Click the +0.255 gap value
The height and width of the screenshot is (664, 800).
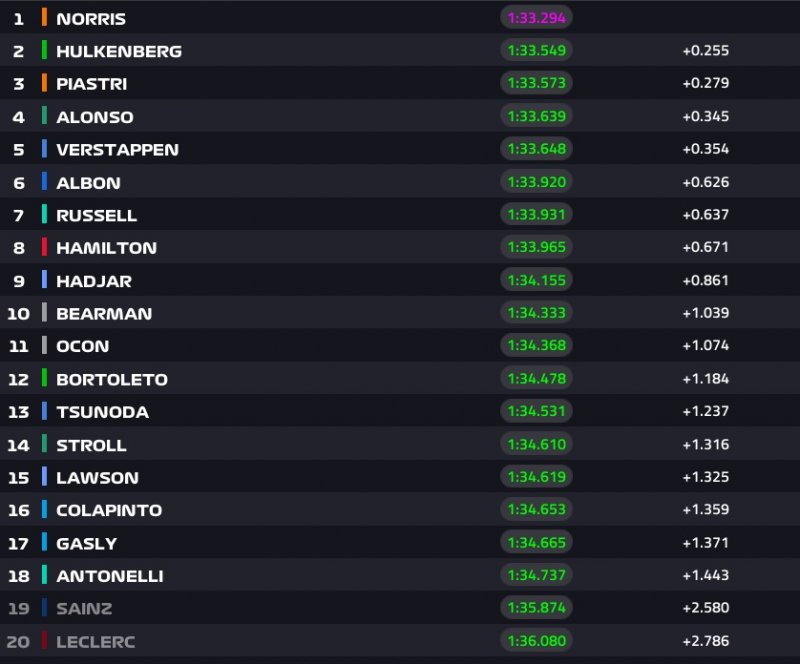point(705,51)
